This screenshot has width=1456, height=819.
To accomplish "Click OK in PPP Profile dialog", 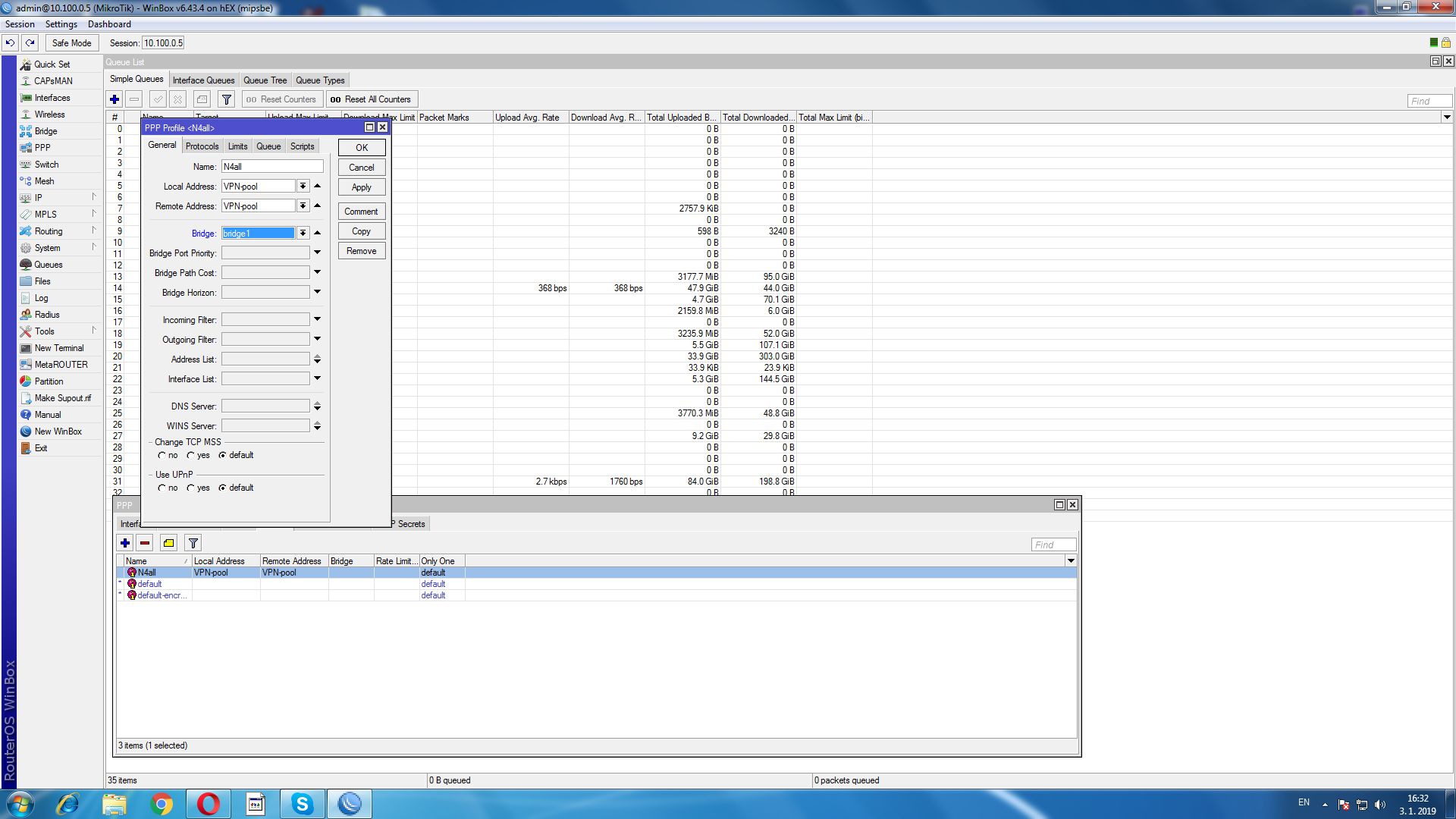I will tap(362, 148).
